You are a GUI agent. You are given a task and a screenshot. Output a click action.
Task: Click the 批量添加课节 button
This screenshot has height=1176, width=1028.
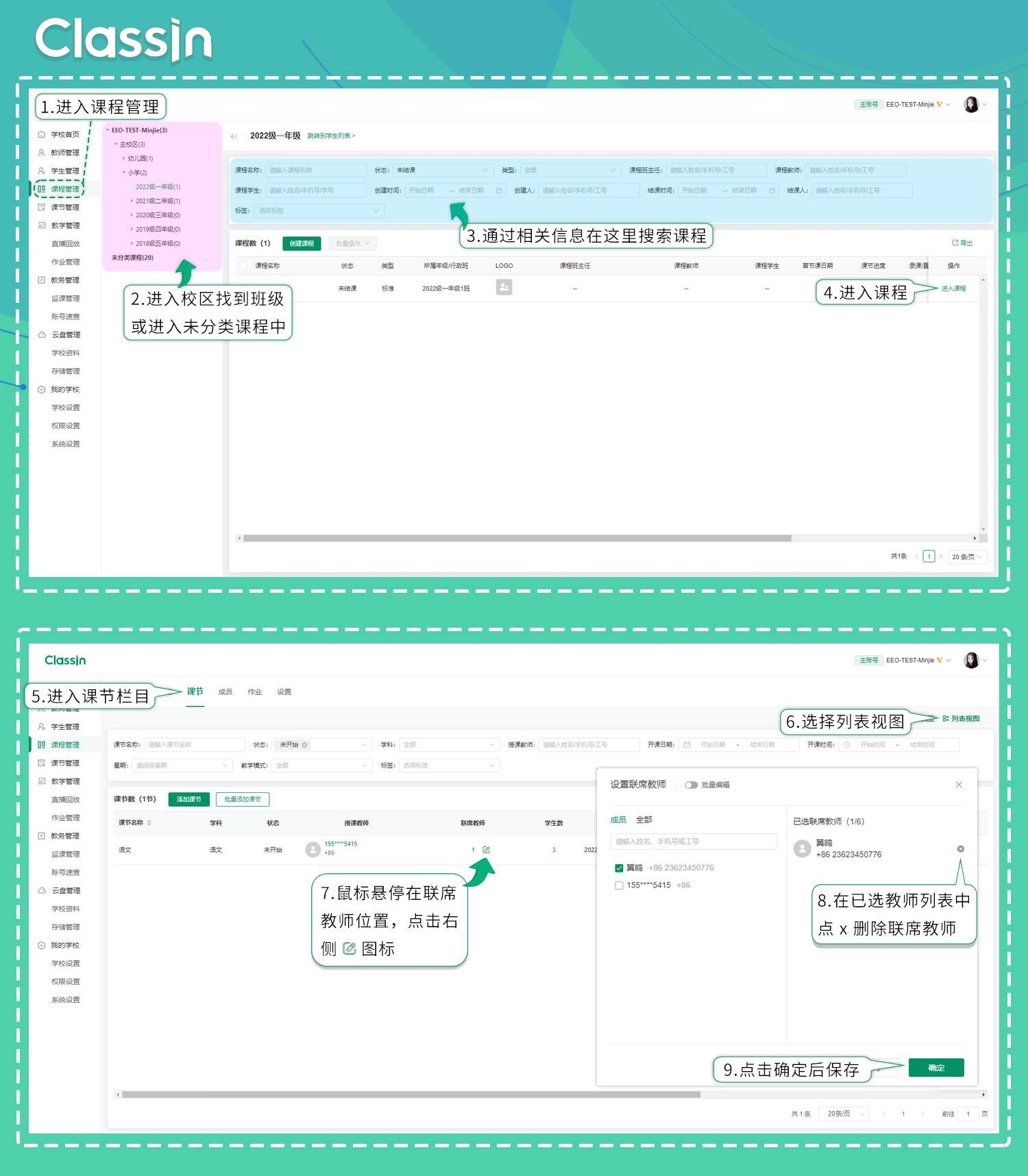point(243,799)
